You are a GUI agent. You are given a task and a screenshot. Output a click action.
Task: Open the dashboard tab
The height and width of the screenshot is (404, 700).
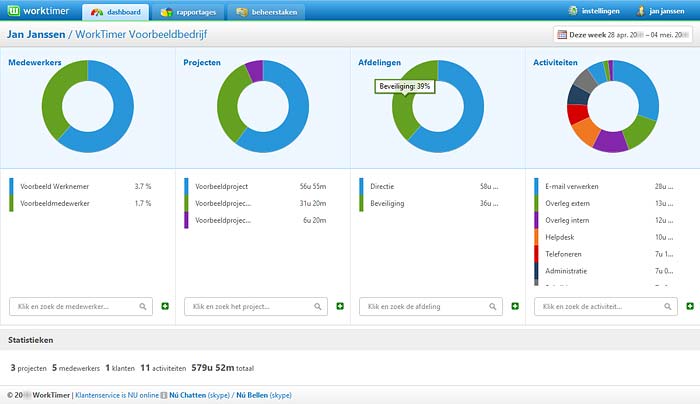point(117,12)
